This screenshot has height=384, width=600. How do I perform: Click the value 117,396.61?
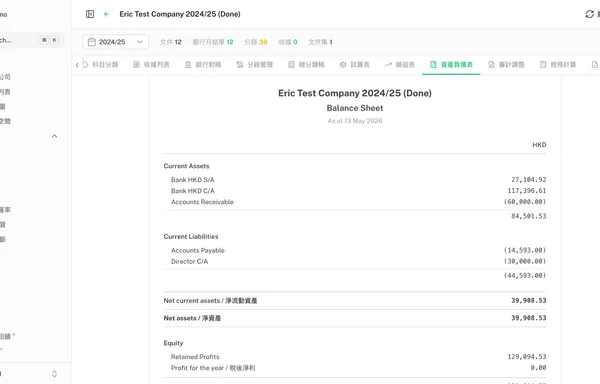tap(527, 191)
